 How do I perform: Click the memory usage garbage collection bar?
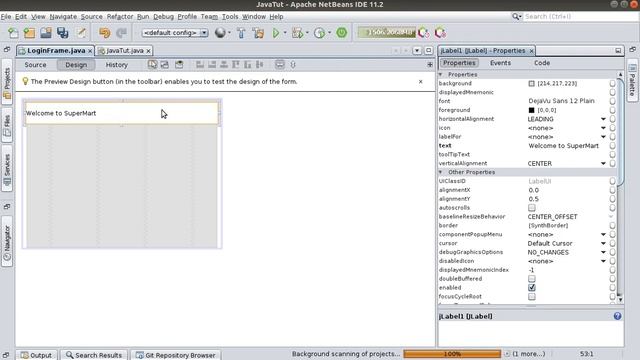tap(387, 33)
